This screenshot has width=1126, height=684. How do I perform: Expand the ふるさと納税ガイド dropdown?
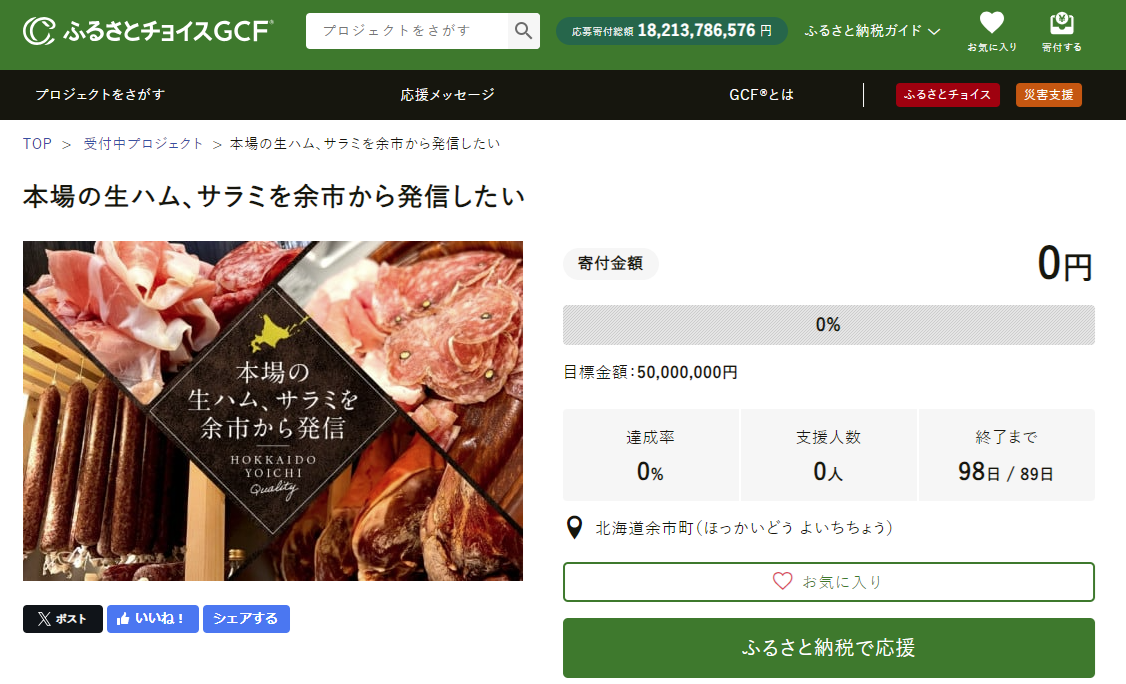tap(872, 31)
